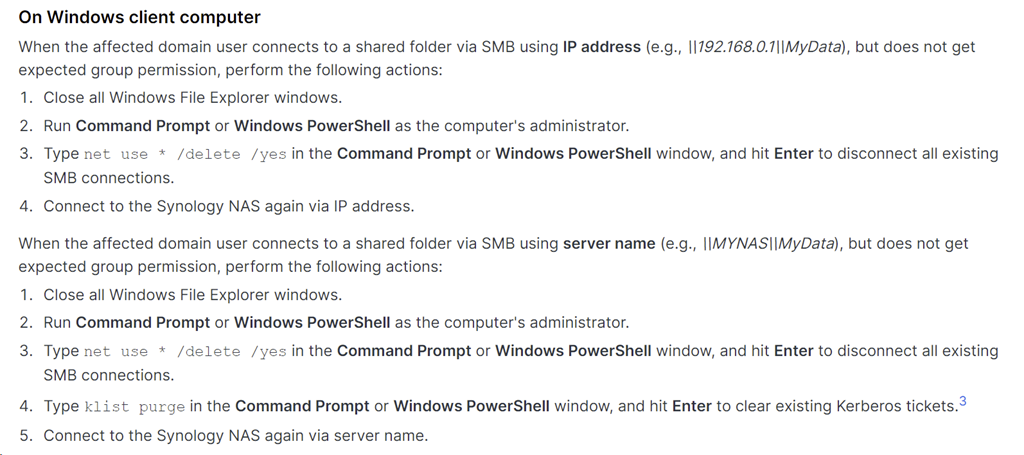
Task: Click "SMB connections." under the server name steps
Action: (x=108, y=376)
